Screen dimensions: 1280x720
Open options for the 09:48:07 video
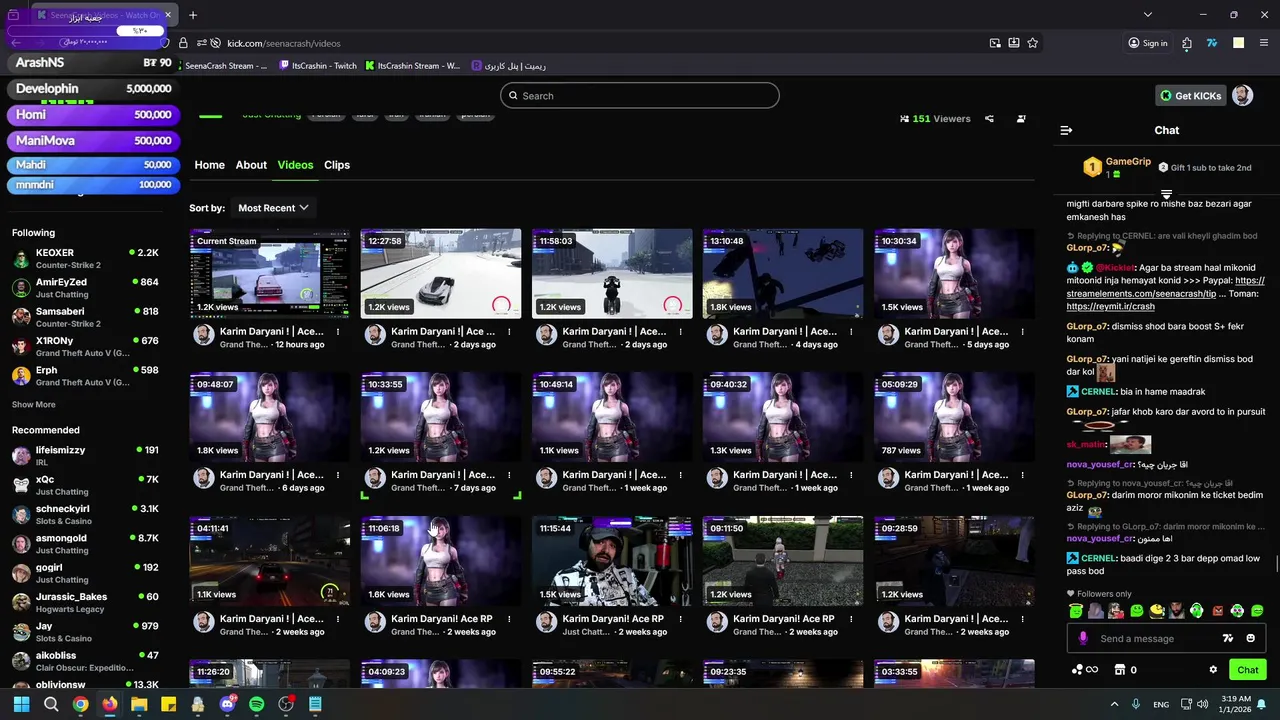(x=338, y=476)
